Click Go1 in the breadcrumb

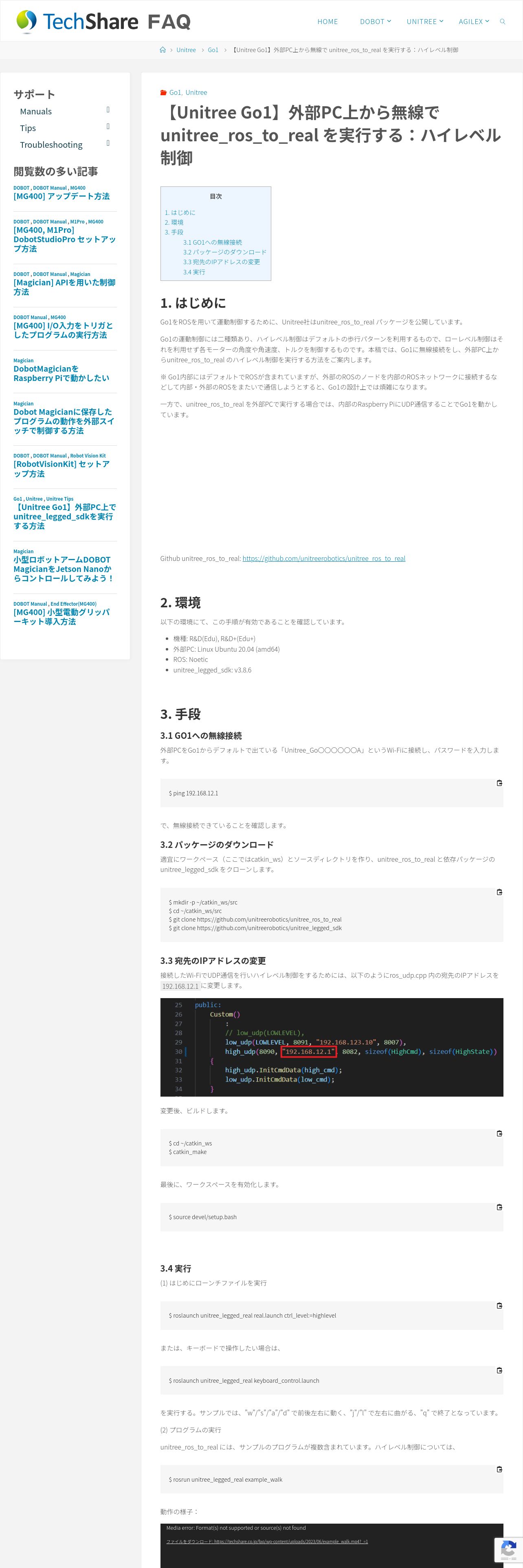213,50
